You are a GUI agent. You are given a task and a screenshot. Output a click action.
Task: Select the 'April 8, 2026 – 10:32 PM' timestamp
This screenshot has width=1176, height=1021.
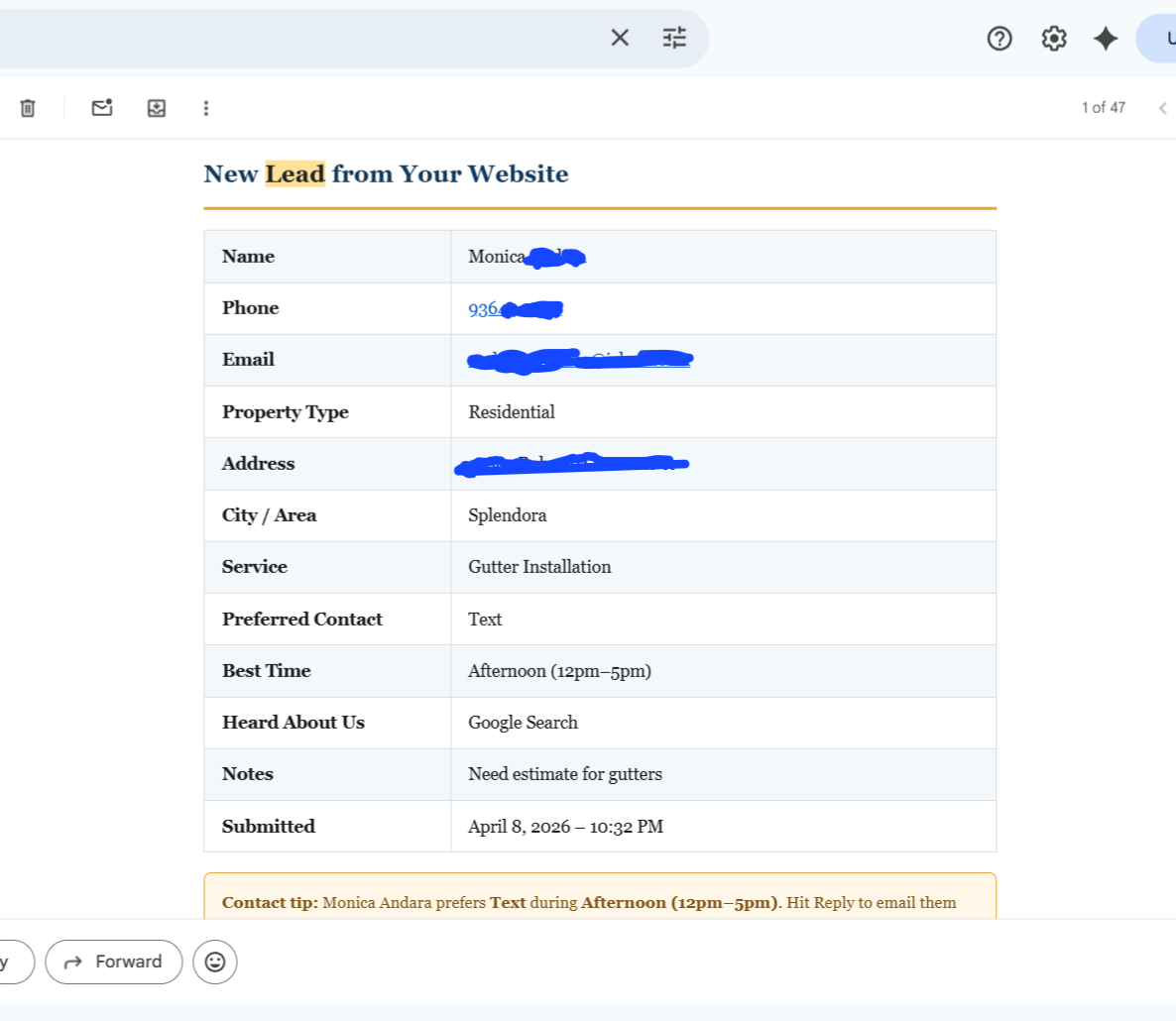(565, 827)
